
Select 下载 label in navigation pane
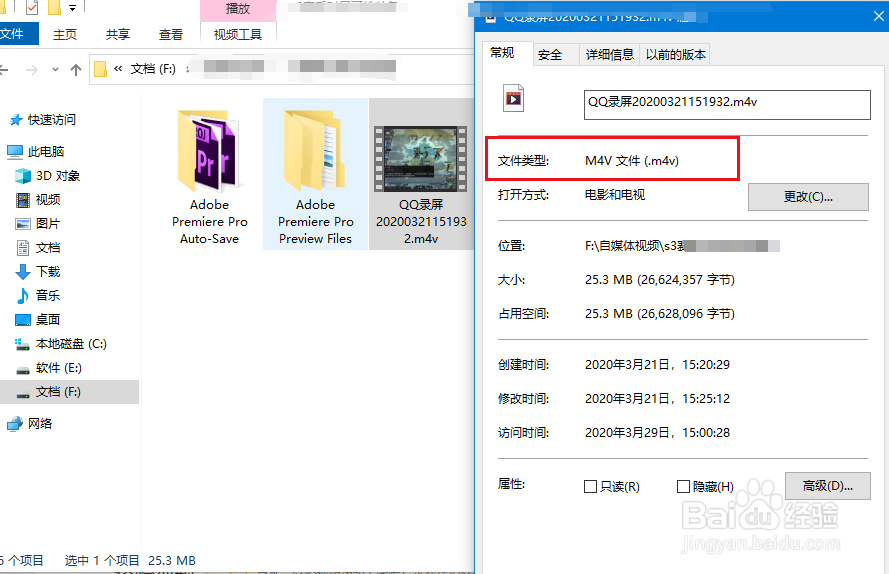coord(48,272)
